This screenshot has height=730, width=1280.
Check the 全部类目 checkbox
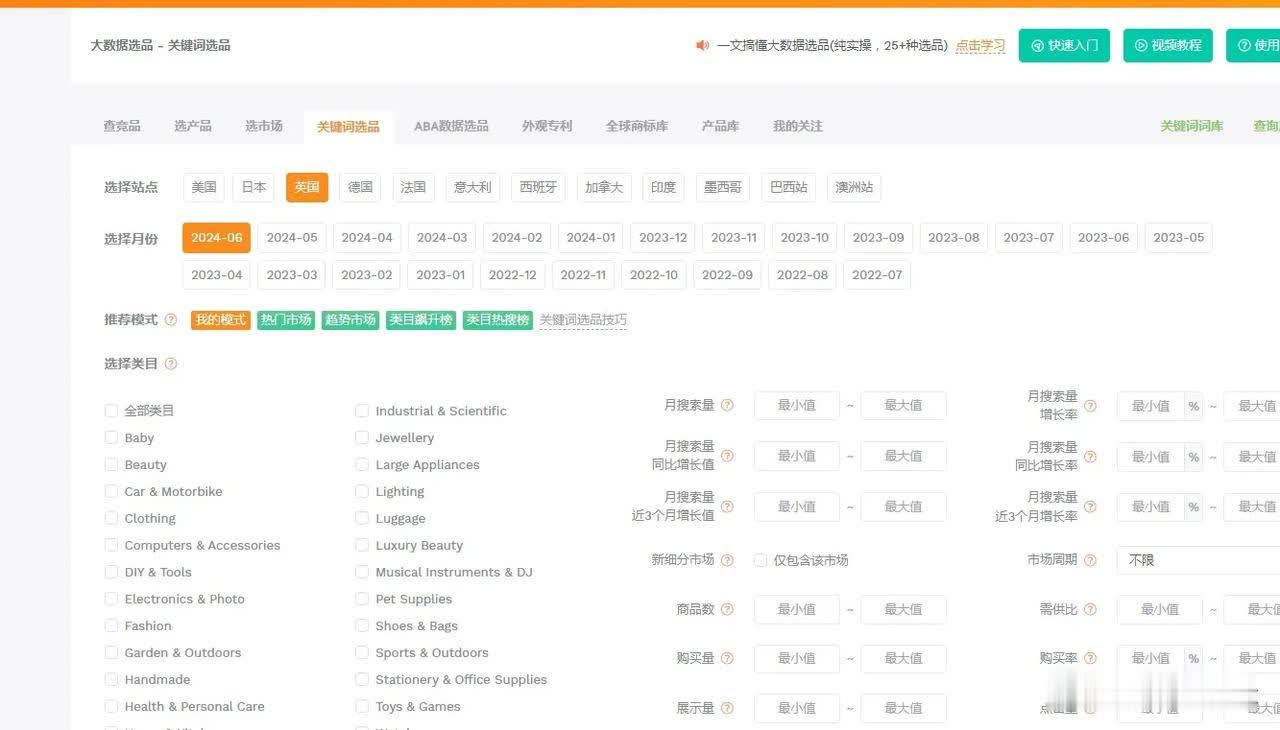111,410
